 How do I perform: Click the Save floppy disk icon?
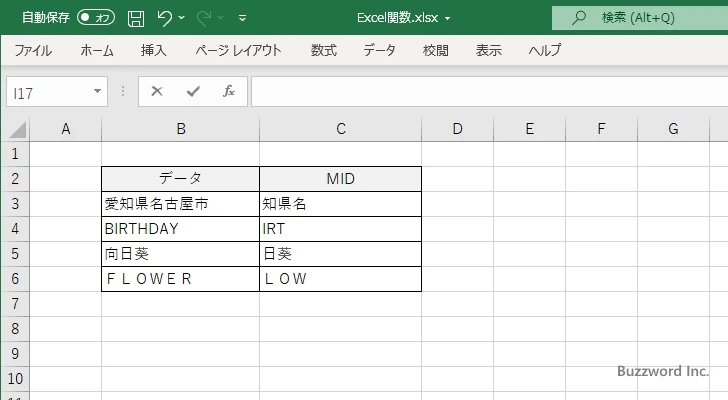point(136,18)
